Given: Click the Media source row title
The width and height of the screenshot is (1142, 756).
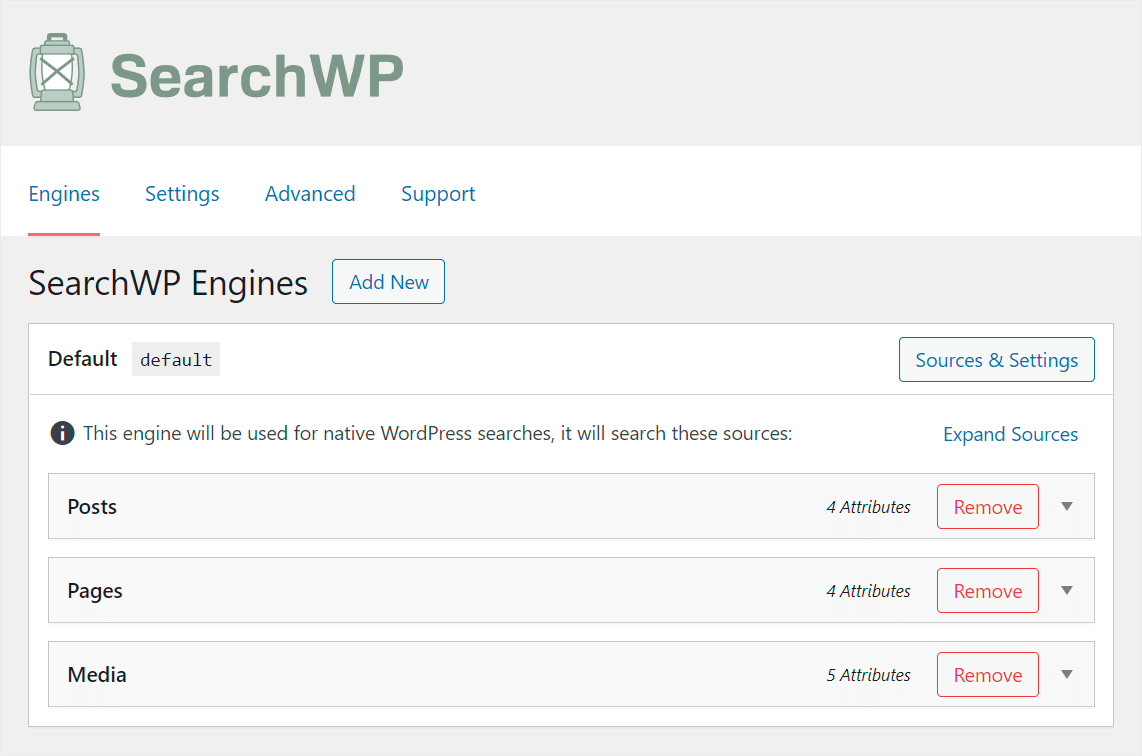Looking at the screenshot, I should [97, 674].
